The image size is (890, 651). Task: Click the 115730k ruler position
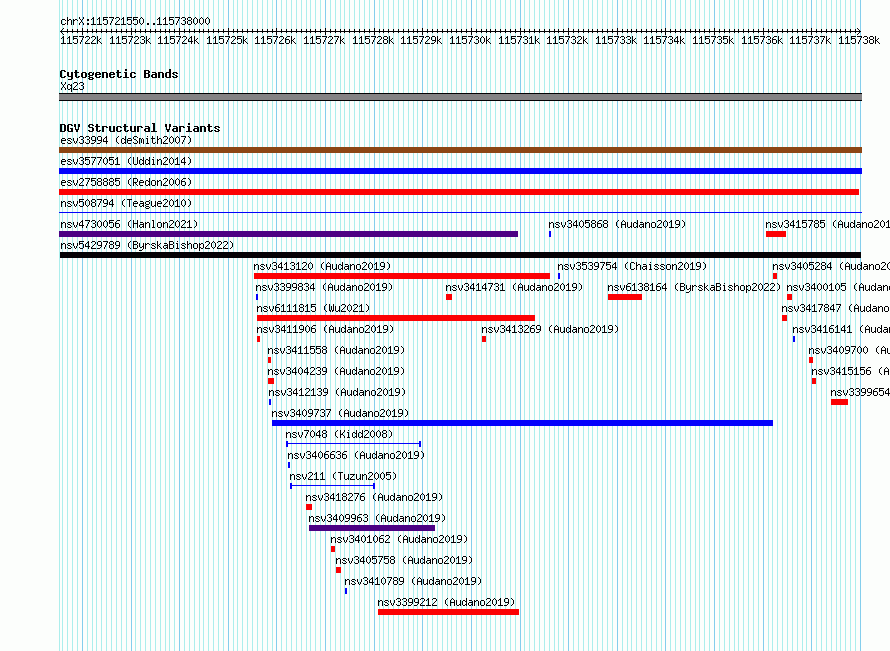tap(470, 40)
